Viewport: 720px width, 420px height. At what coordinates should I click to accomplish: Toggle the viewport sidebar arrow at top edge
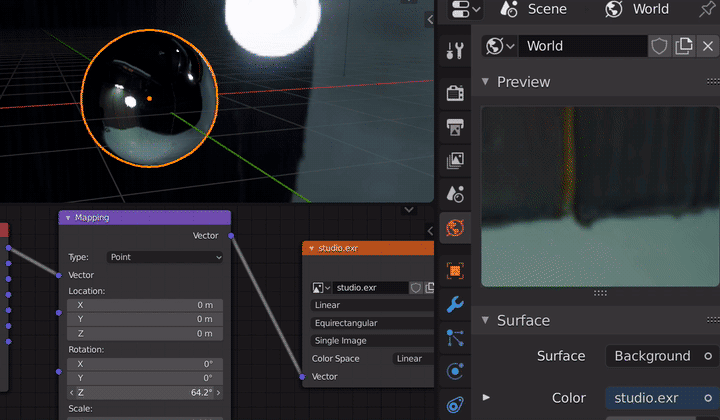click(430, 19)
